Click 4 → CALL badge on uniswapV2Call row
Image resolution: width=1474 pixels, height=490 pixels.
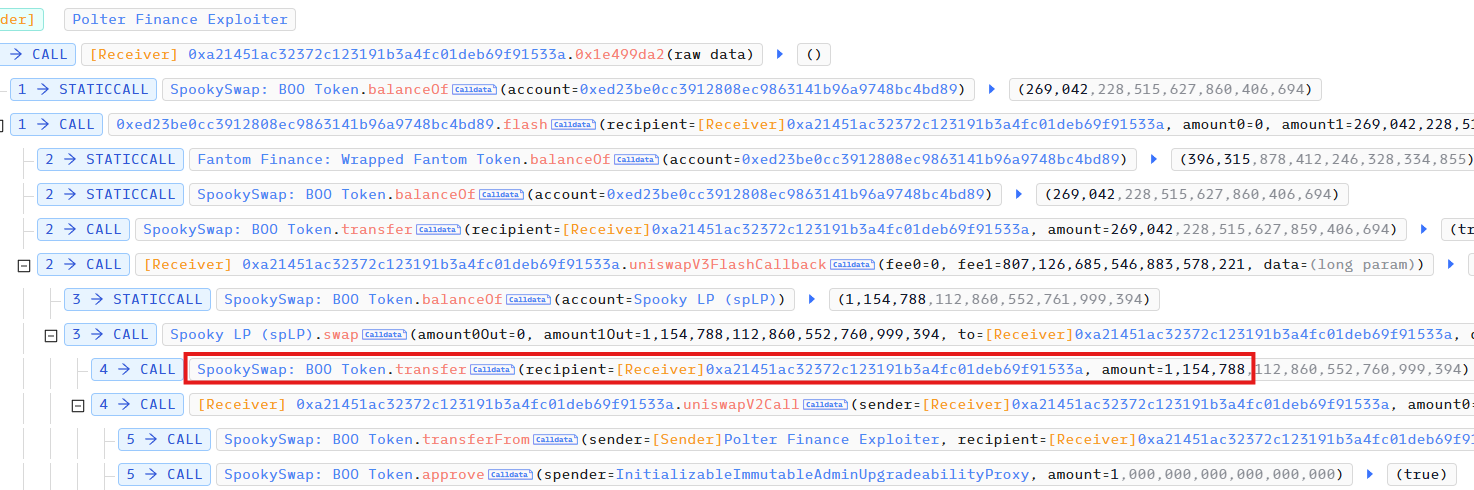click(137, 404)
